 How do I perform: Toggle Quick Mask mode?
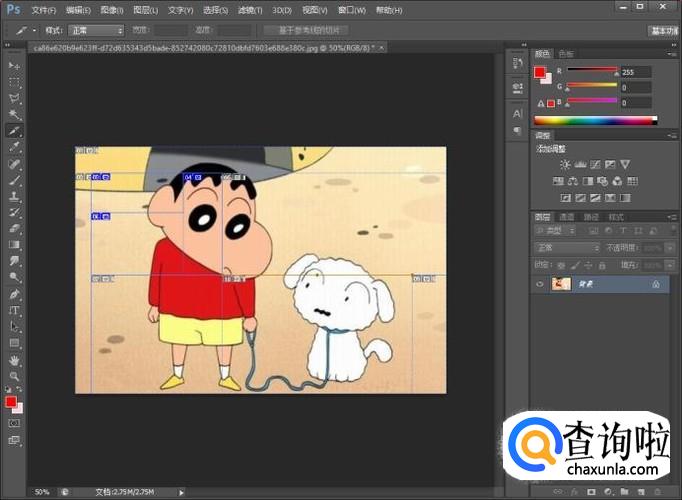[x=14, y=423]
